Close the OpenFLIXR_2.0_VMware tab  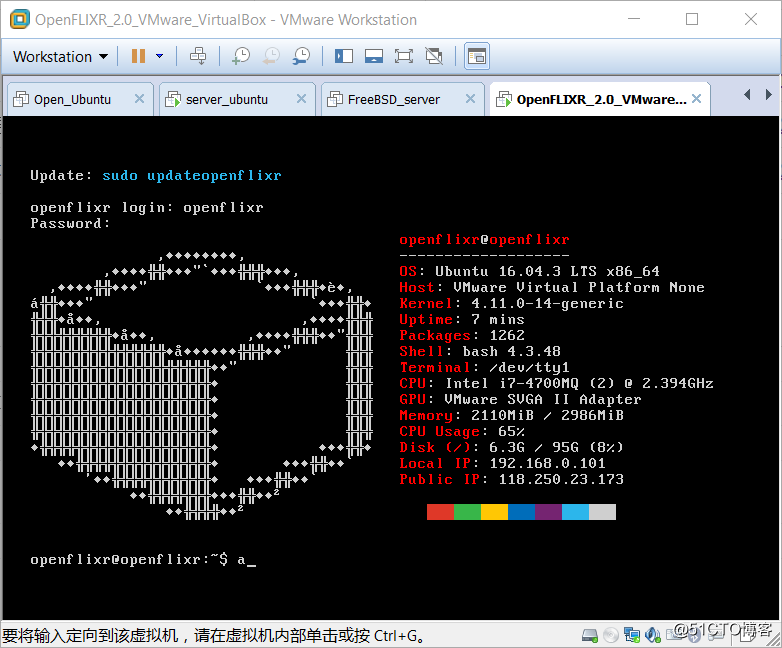[697, 99]
